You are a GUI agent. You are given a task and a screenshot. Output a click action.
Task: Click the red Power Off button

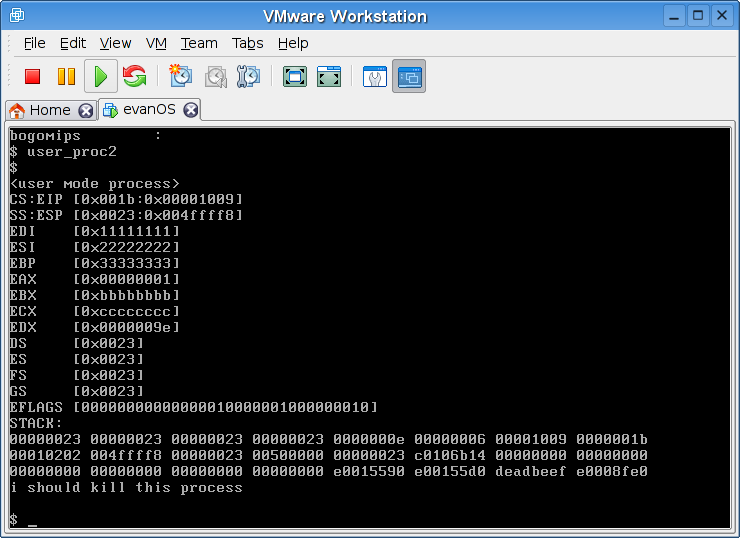coord(32,76)
